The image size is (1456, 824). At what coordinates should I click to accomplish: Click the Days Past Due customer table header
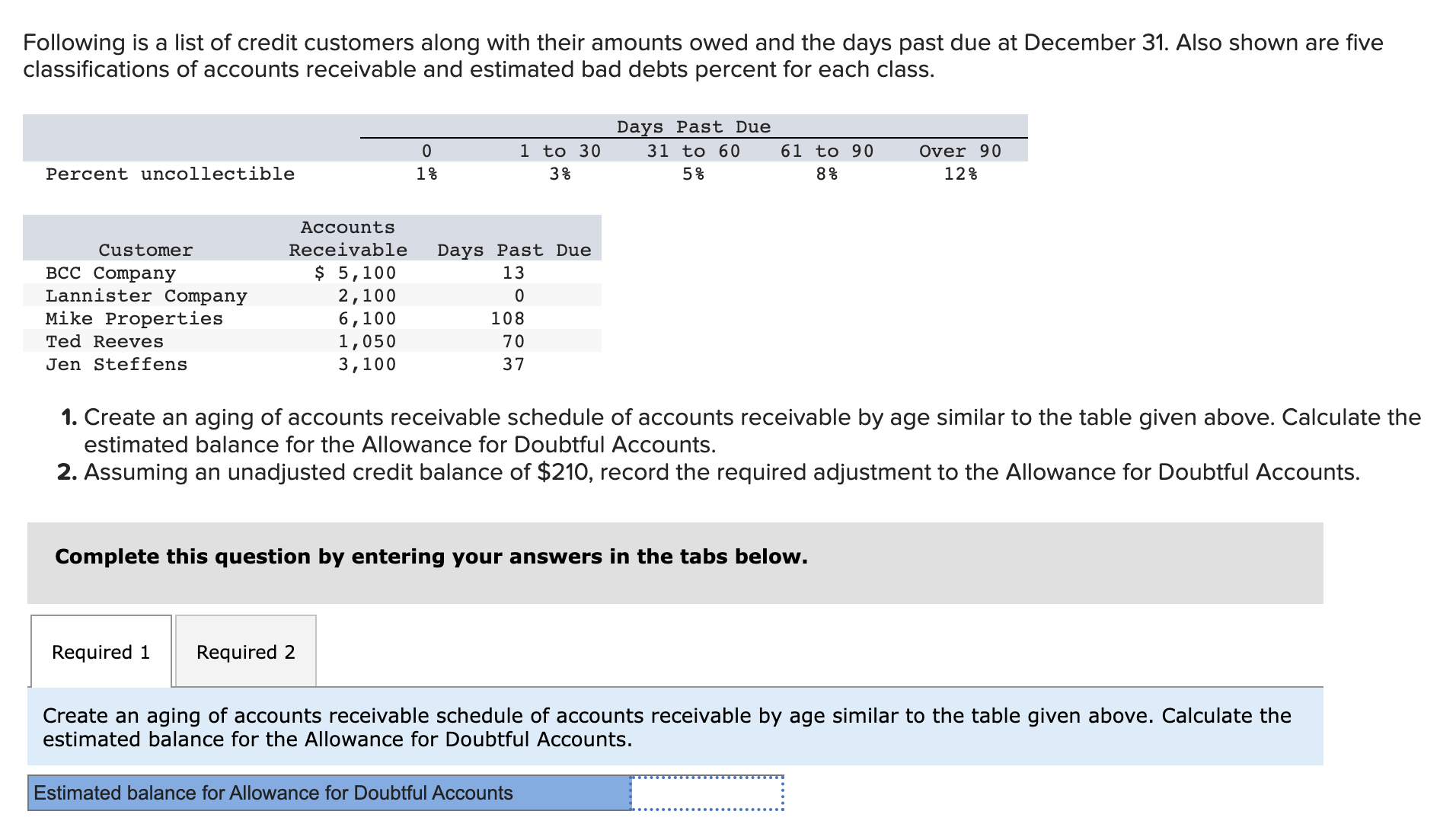point(514,250)
